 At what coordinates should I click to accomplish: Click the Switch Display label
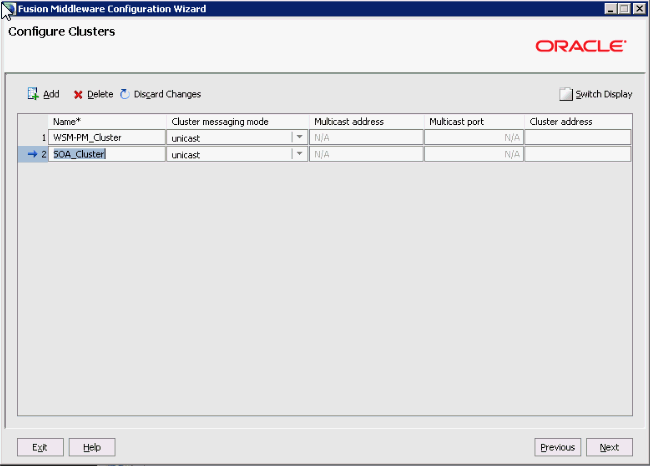point(604,94)
